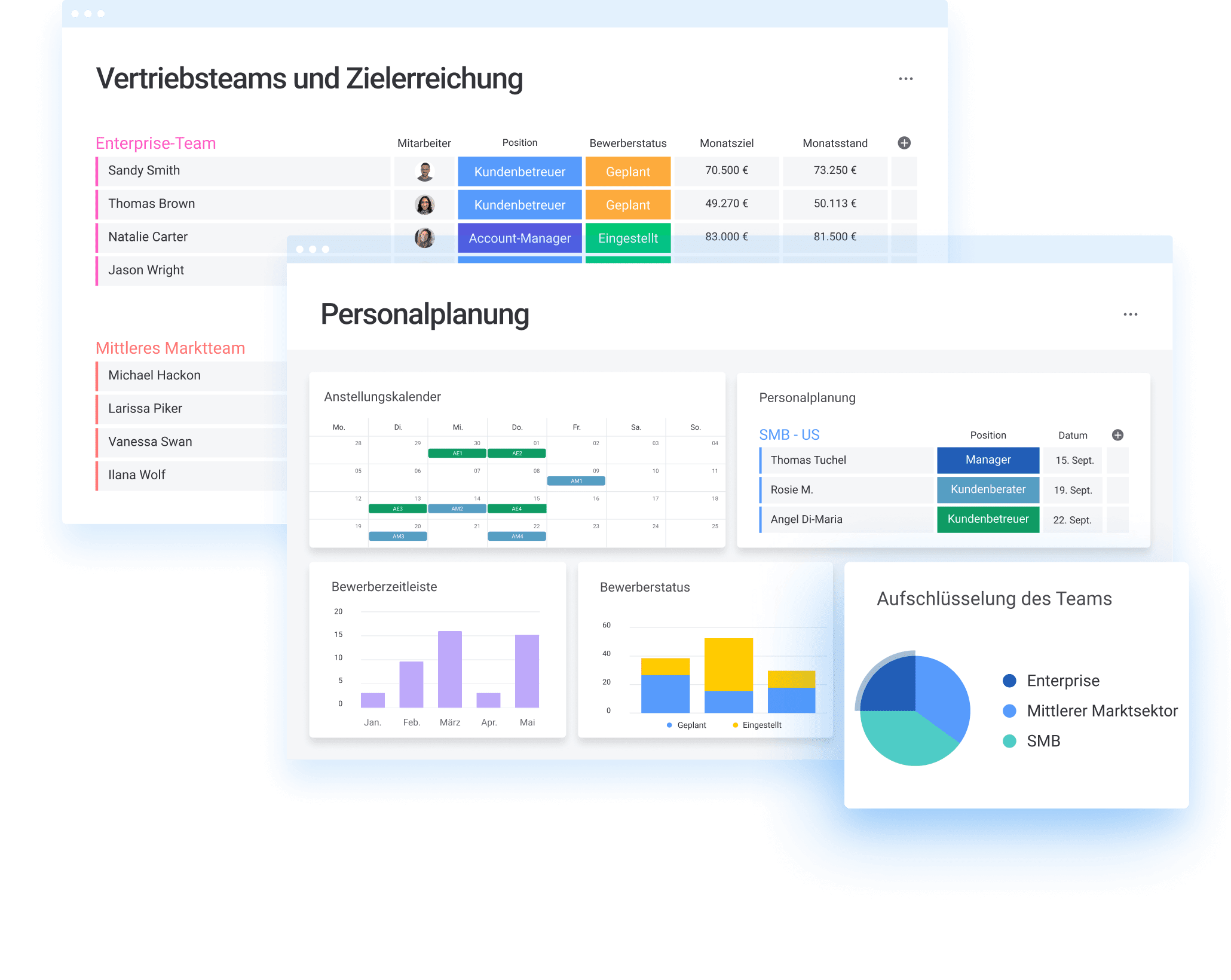Open the AE3 calendar event
Image resolution: width=1231 pixels, height=980 pixels.
(397, 509)
